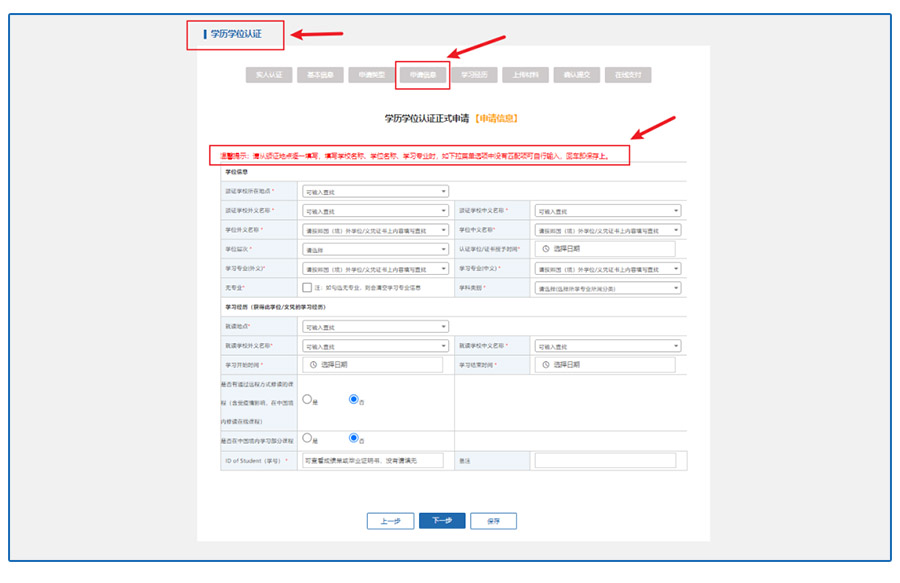Select 是 for remote online courses question
This screenshot has width=900, height=583.
pyautogui.click(x=307, y=399)
